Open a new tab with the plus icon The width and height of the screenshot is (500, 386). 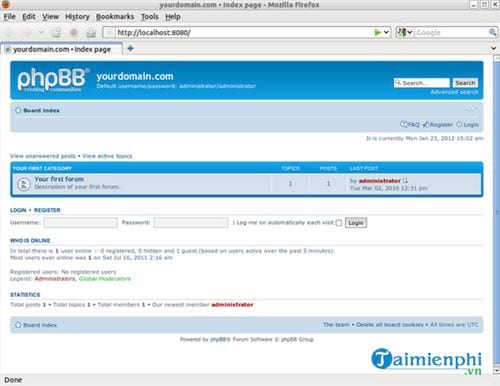(x=130, y=49)
